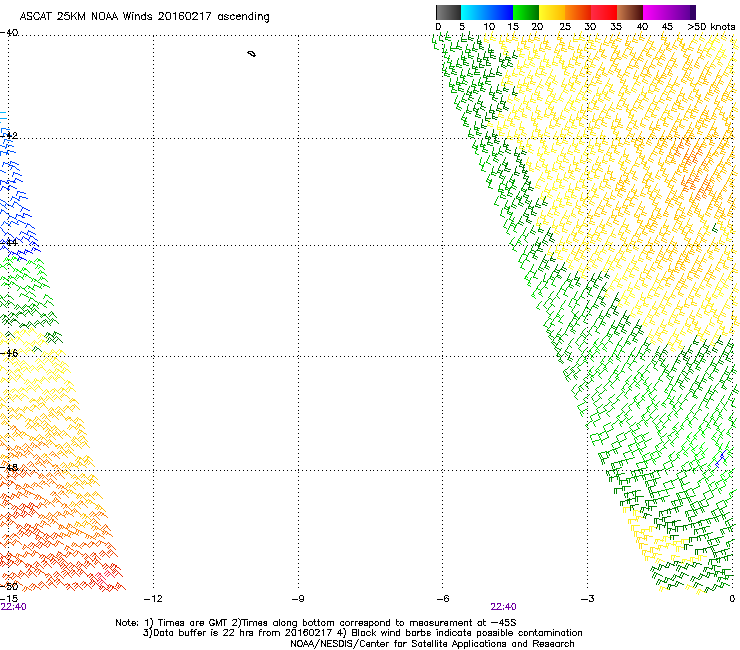
Task: Click the purple 22:40 time under -15
Action: click(x=14, y=607)
